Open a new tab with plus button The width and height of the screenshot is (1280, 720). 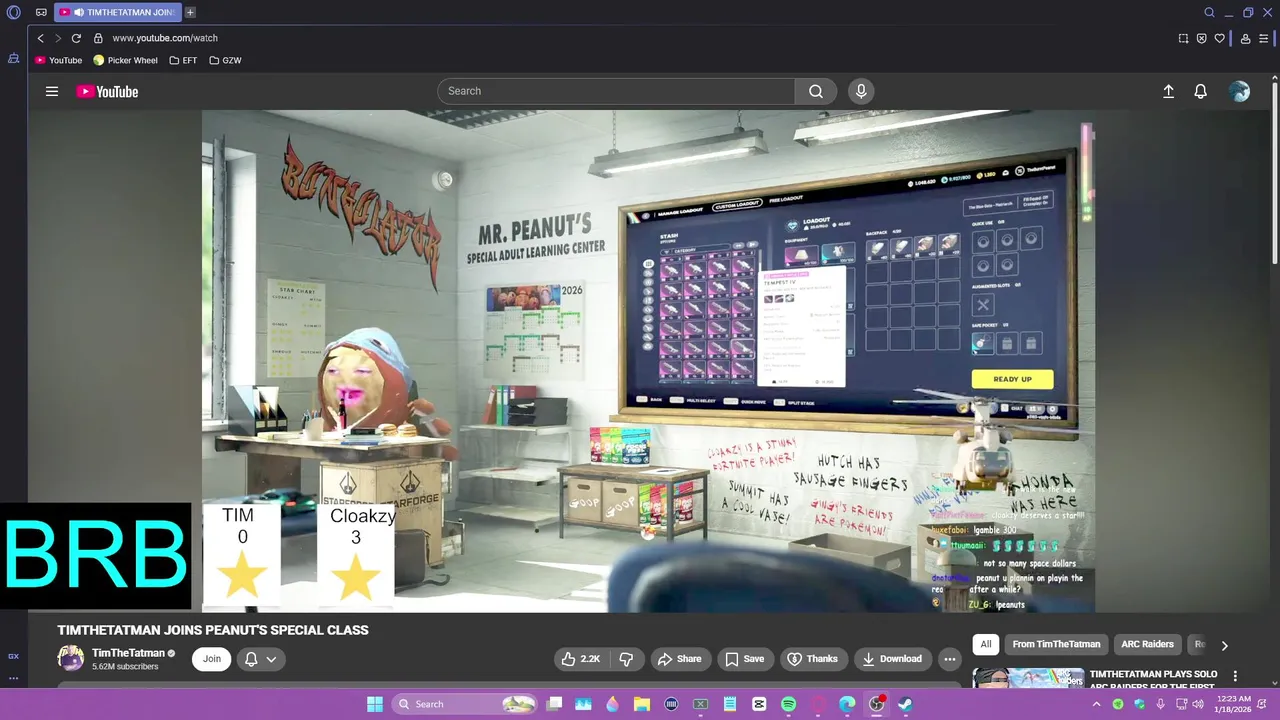(x=190, y=12)
